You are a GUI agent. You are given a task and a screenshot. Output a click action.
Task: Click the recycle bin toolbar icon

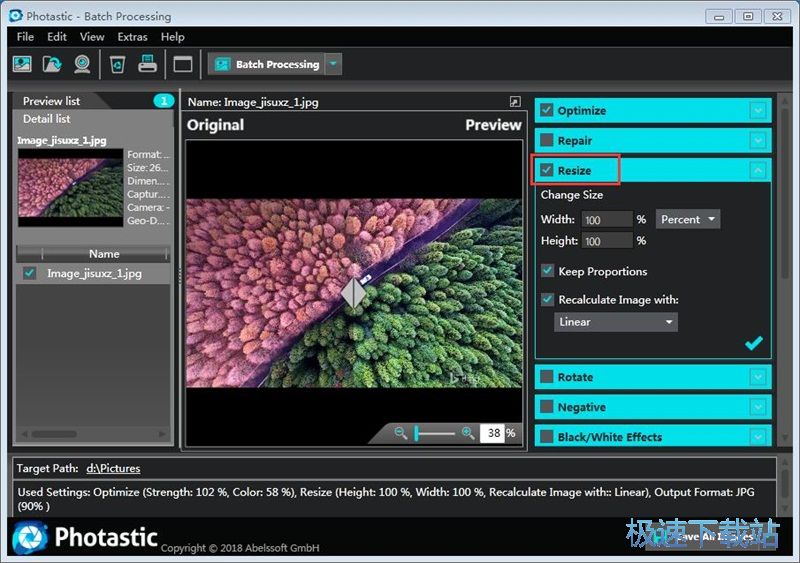click(117, 64)
